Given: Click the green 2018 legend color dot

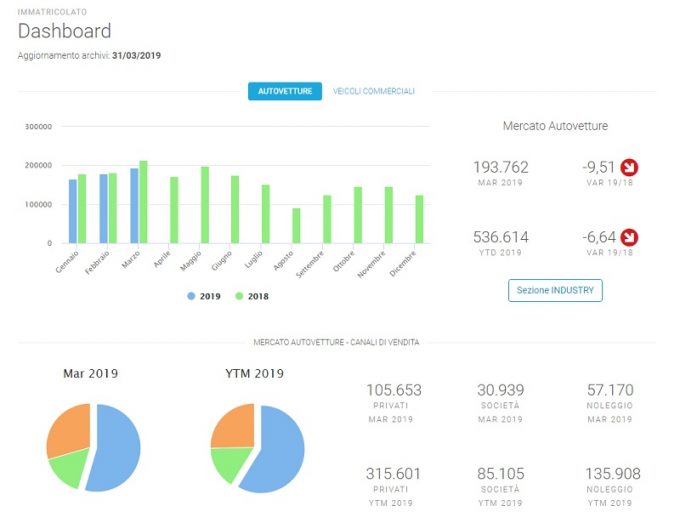Looking at the screenshot, I should 239,296.
